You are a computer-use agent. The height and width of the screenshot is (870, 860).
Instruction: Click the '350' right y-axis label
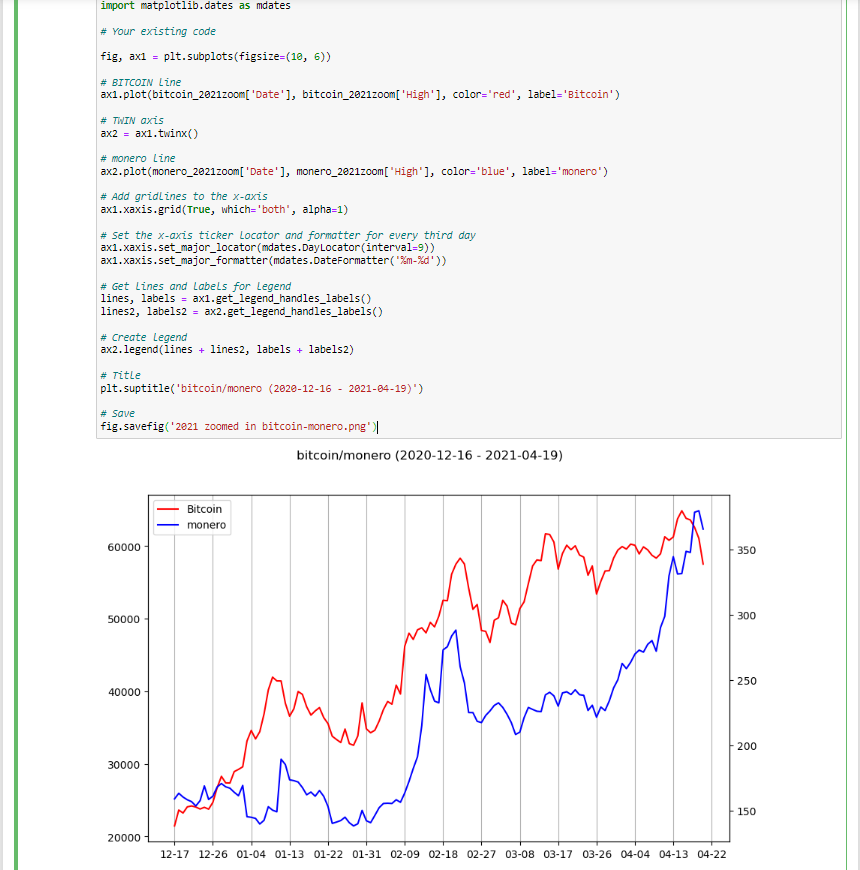click(x=747, y=550)
